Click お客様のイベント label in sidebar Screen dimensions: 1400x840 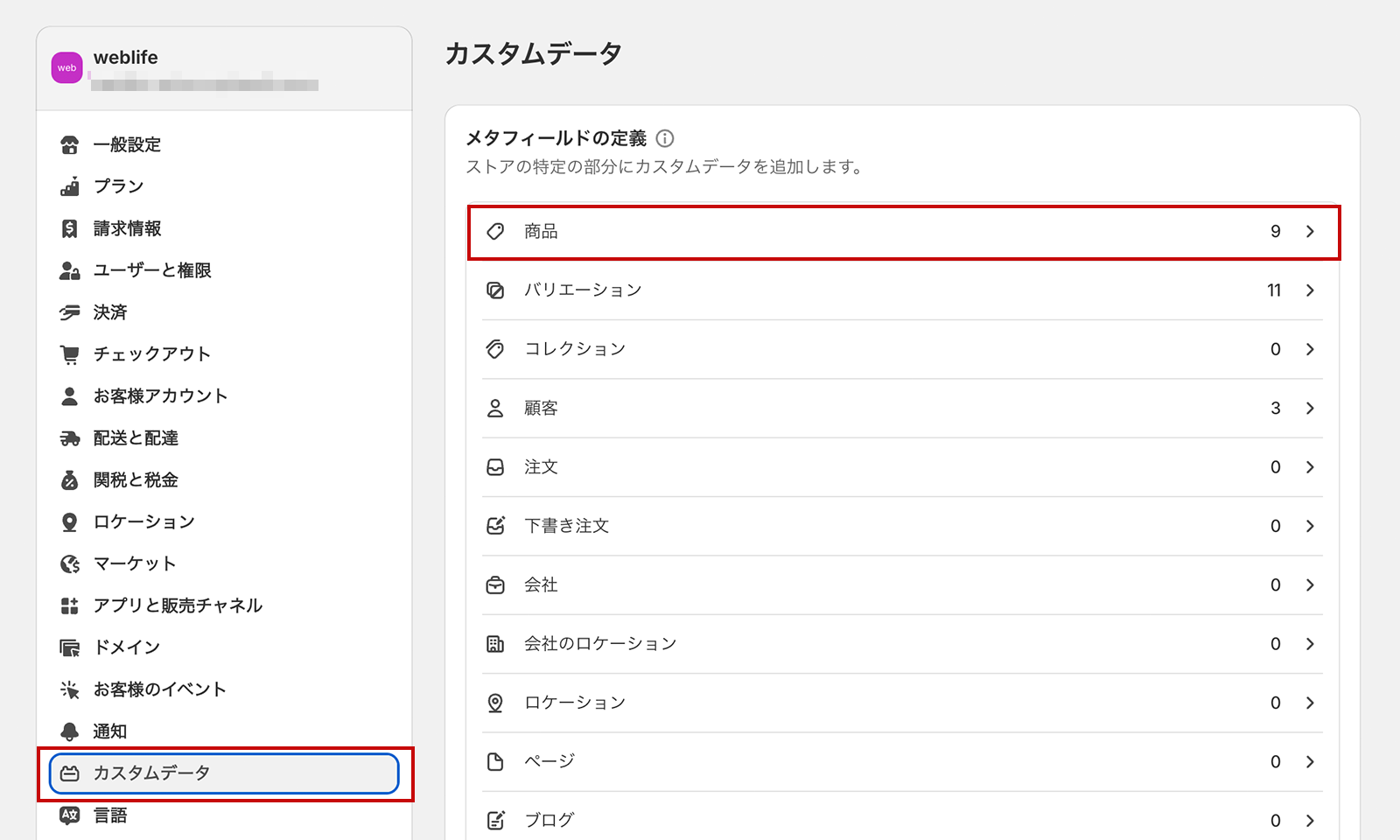click(x=160, y=689)
